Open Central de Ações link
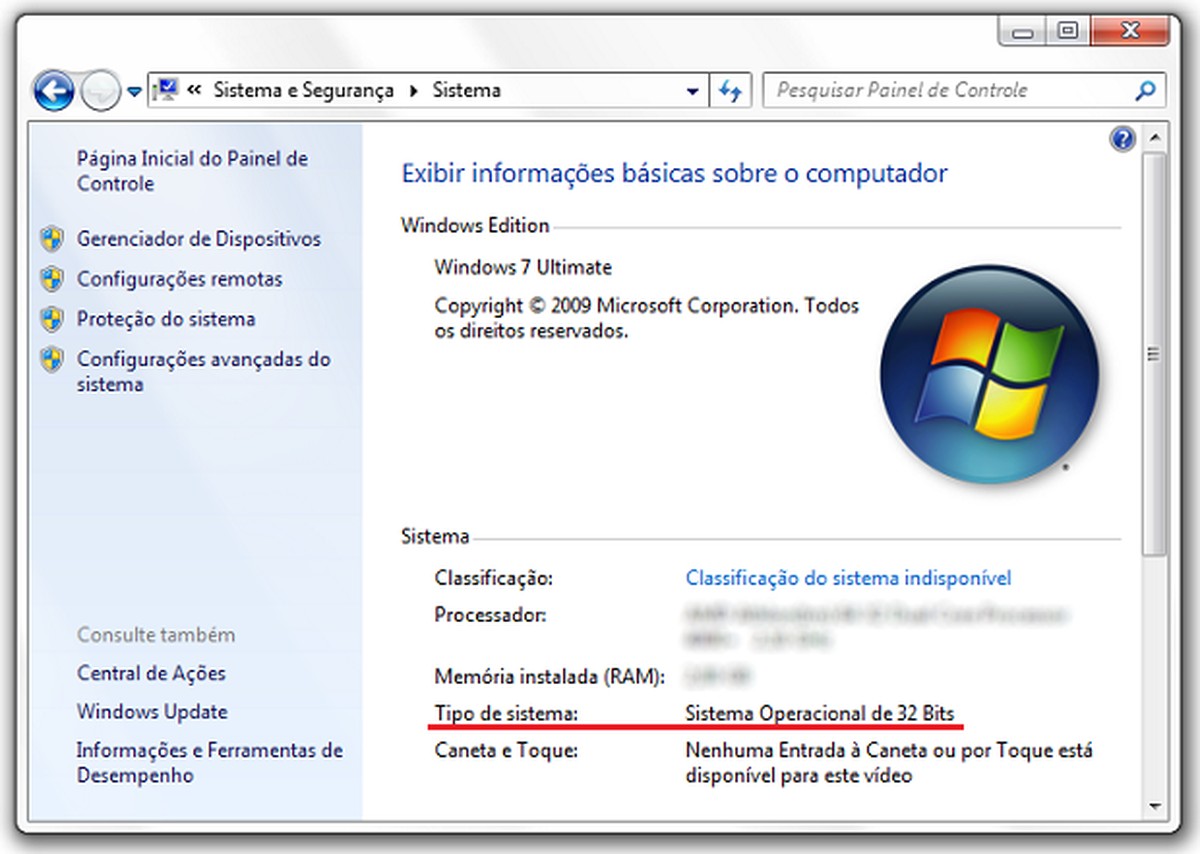 (151, 673)
